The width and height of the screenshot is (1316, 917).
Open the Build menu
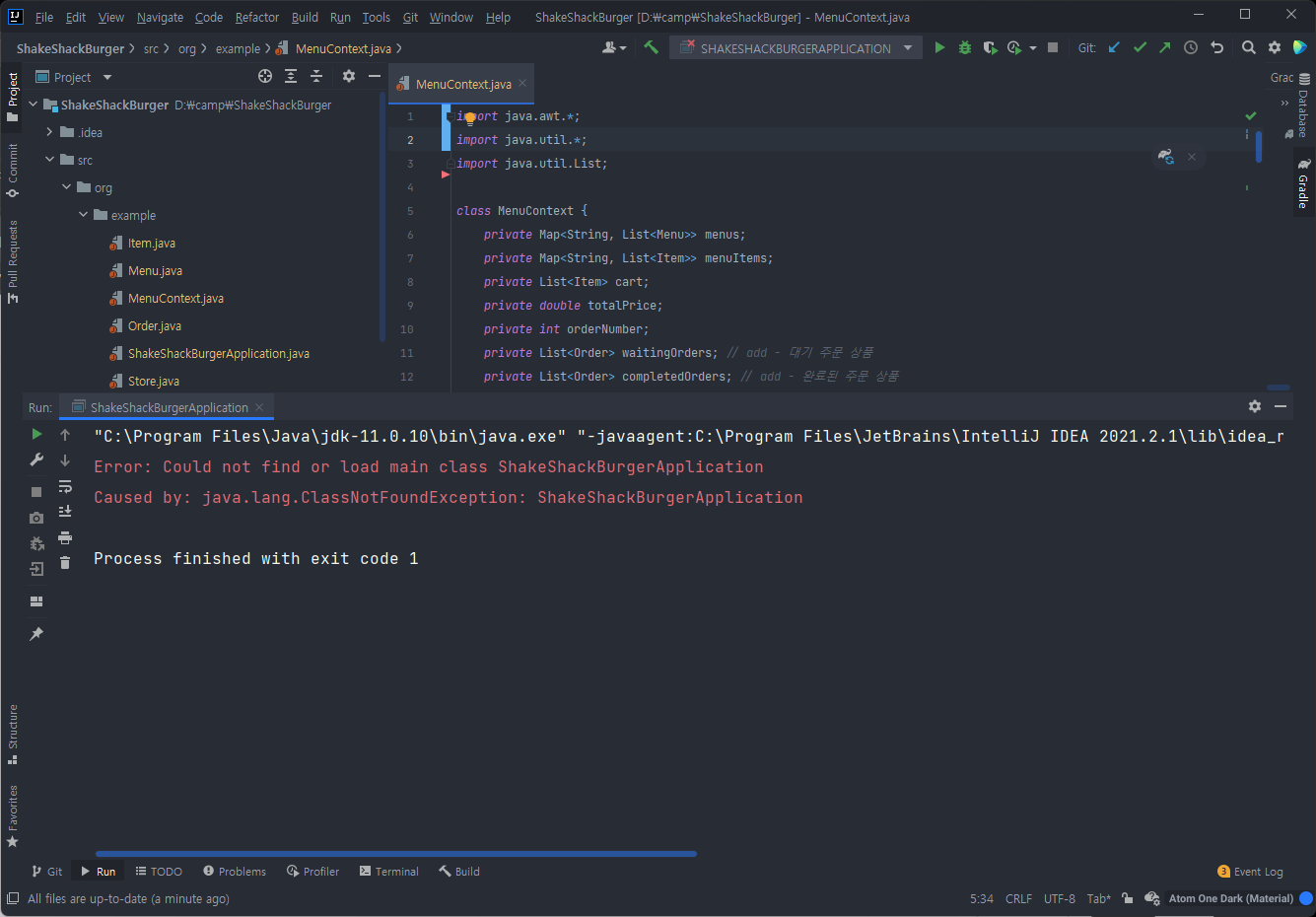point(305,17)
